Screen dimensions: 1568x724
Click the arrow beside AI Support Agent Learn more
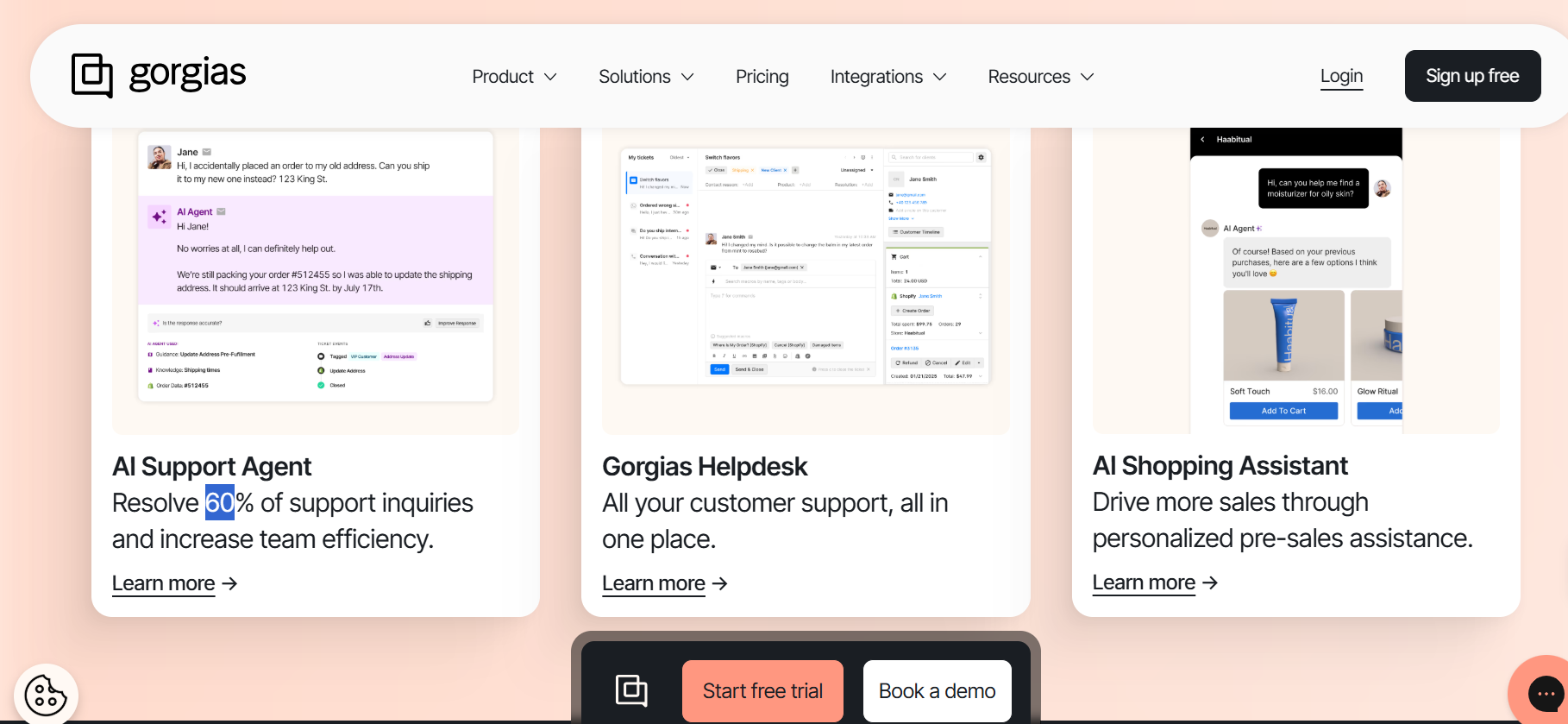229,583
